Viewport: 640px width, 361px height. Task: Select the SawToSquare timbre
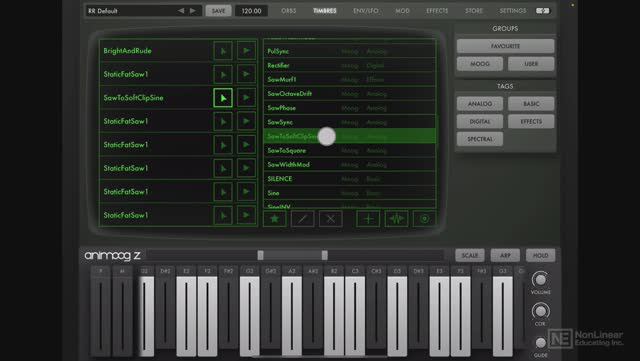[350, 150]
